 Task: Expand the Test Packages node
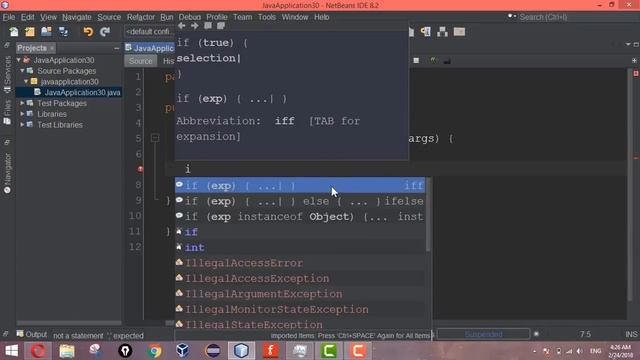point(22,103)
